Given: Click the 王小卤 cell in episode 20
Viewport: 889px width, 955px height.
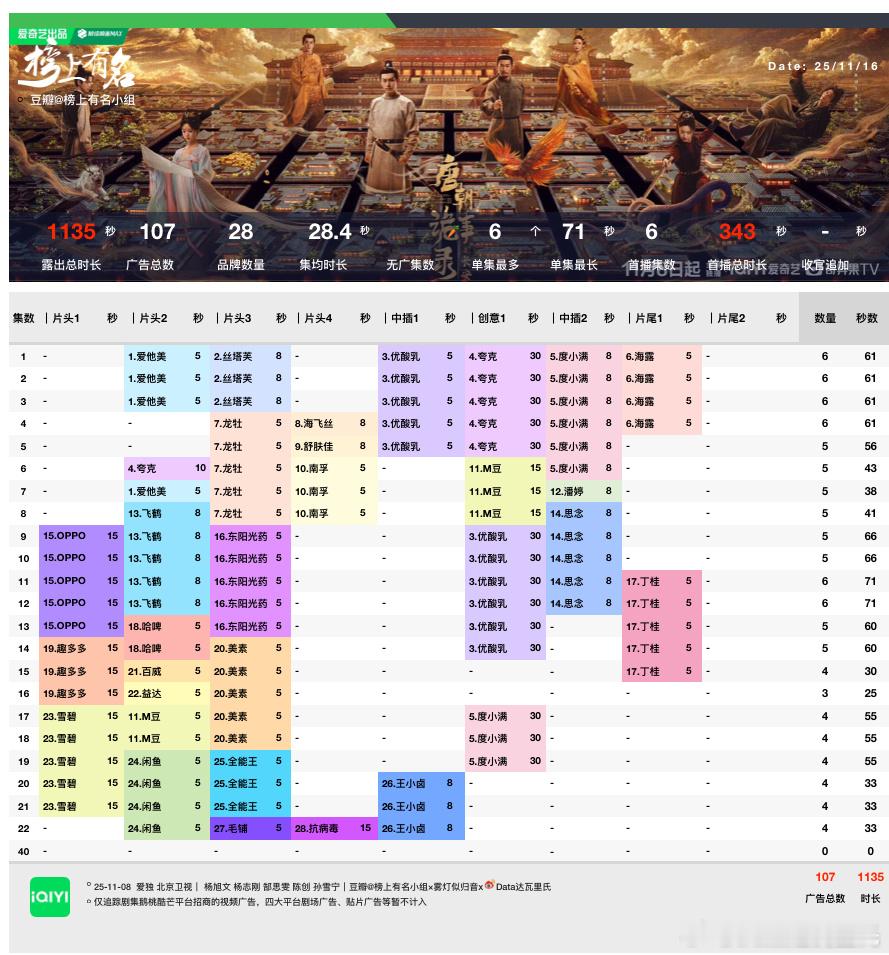Looking at the screenshot, I should click(x=421, y=783).
